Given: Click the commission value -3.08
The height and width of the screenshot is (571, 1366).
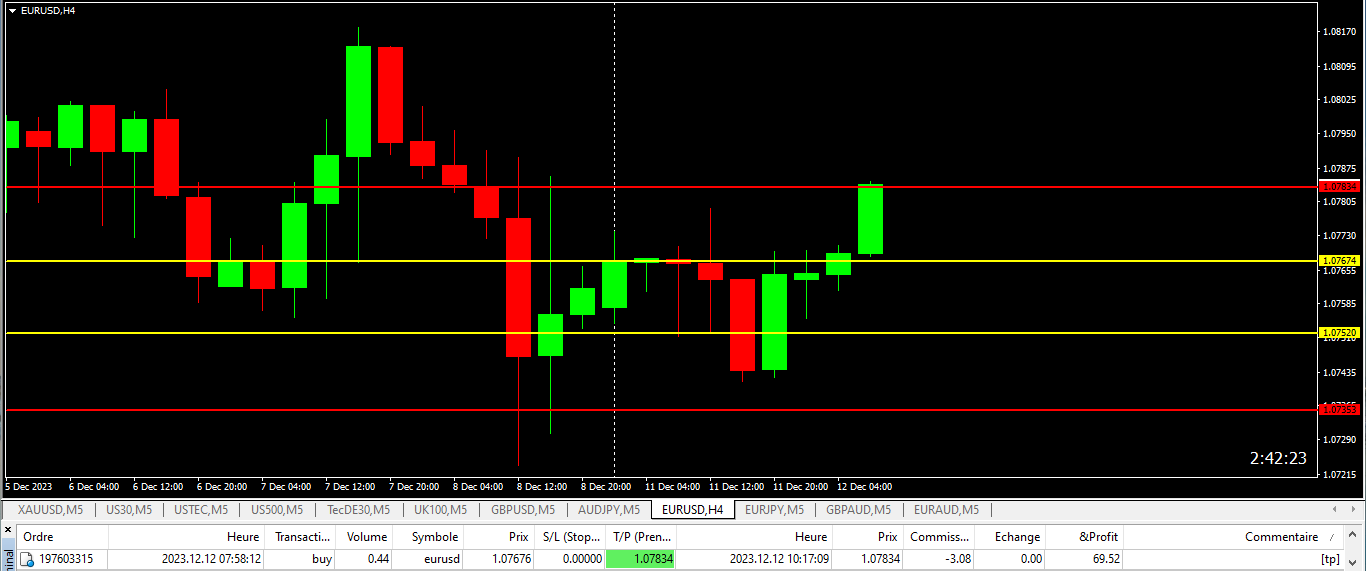Looking at the screenshot, I should [956, 559].
